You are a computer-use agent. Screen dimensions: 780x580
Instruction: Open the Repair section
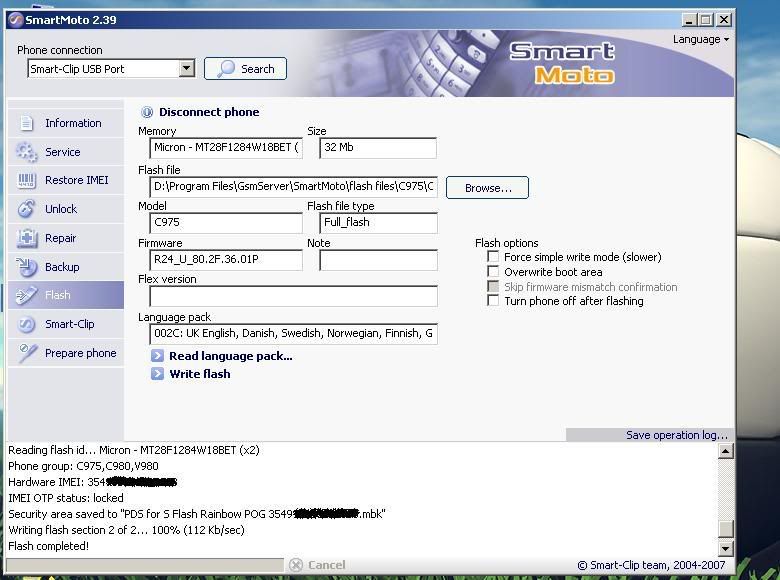tap(66, 238)
